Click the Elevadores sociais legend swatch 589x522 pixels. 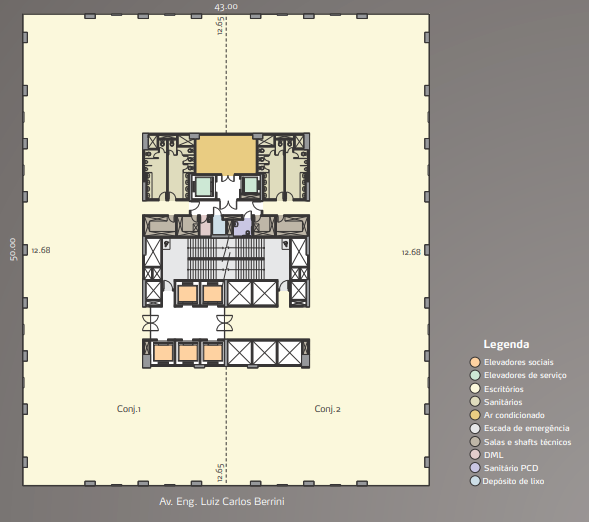[x=475, y=362]
